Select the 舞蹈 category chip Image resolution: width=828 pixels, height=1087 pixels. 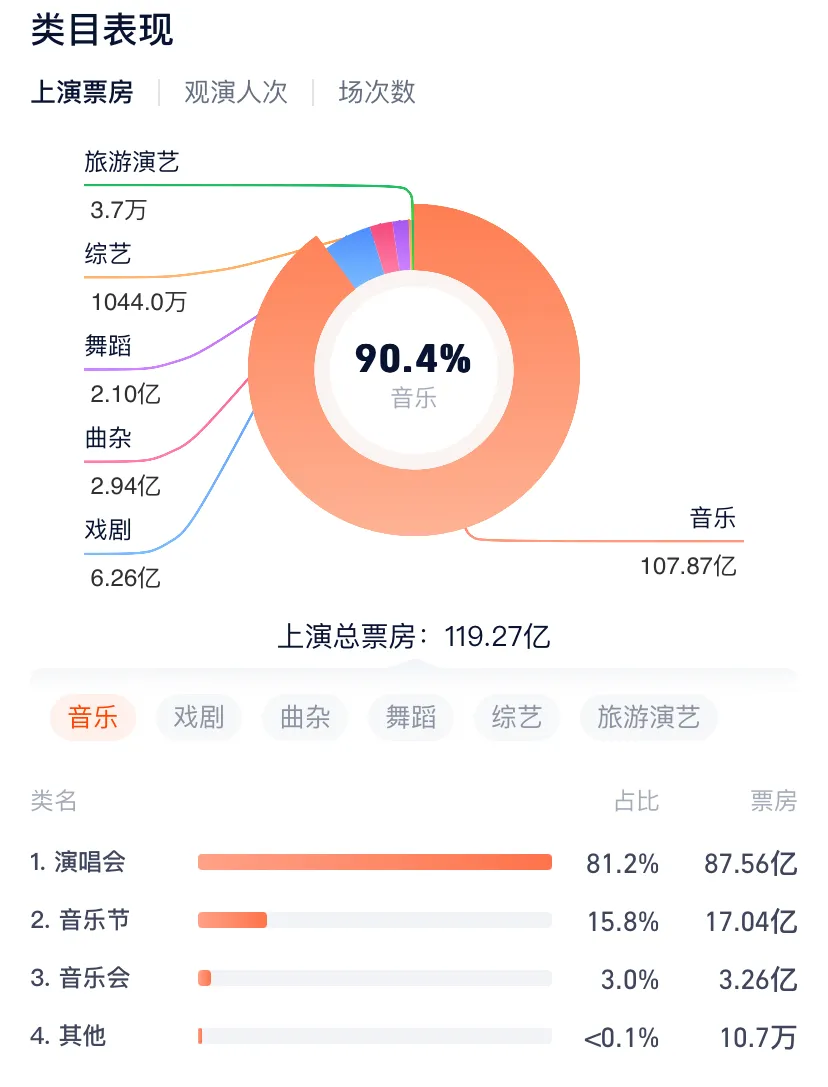[x=411, y=717]
